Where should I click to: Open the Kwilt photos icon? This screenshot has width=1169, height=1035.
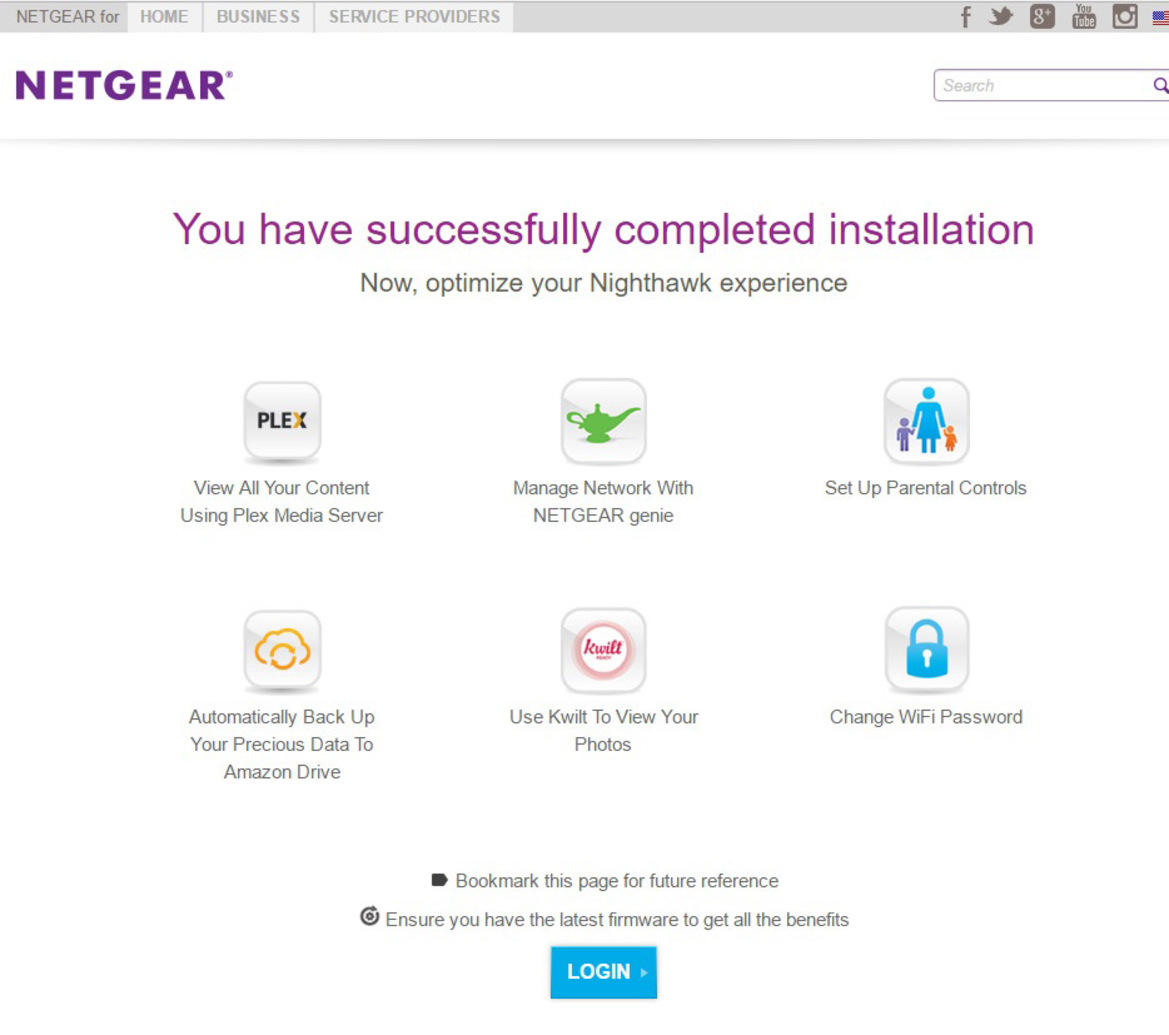coord(603,650)
